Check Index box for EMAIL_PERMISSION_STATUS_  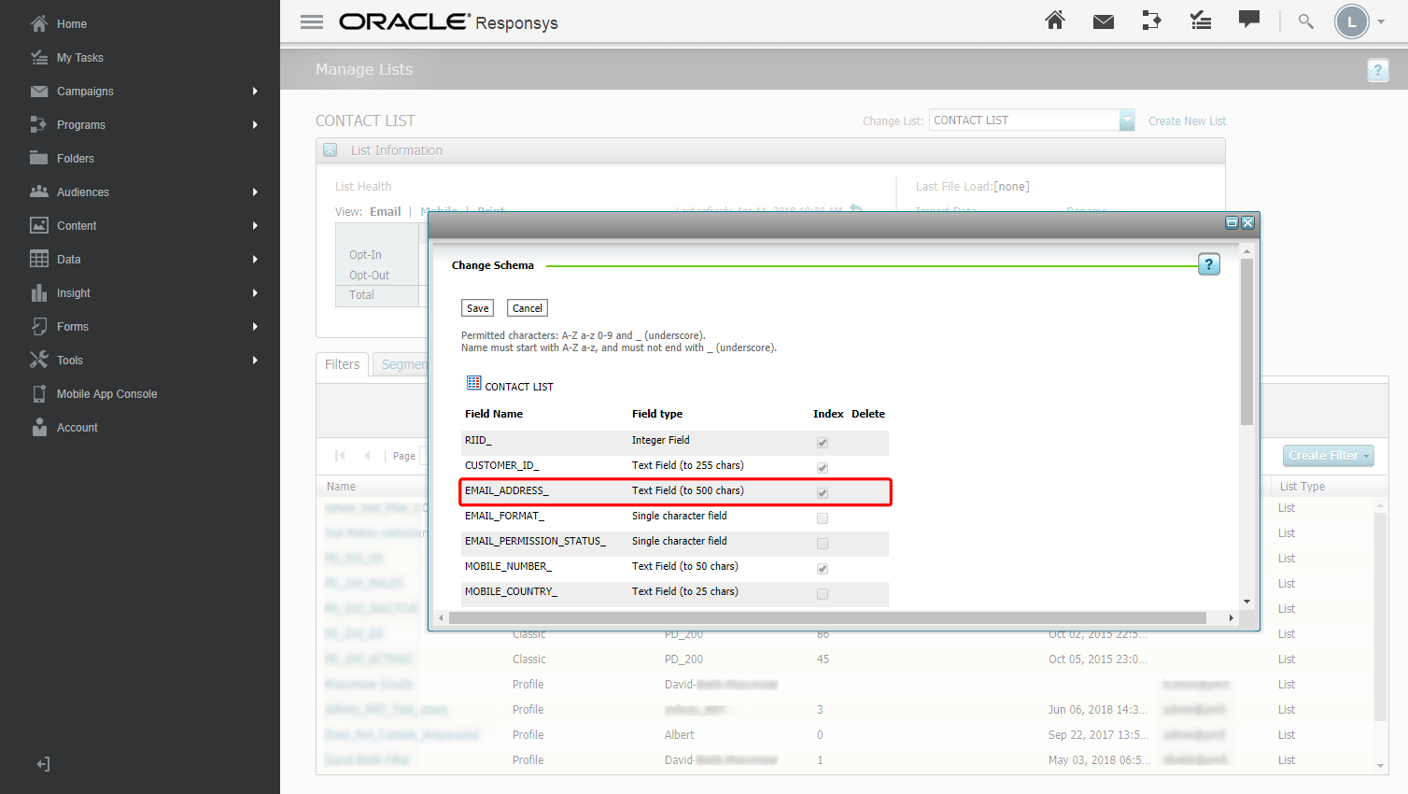[822, 543]
